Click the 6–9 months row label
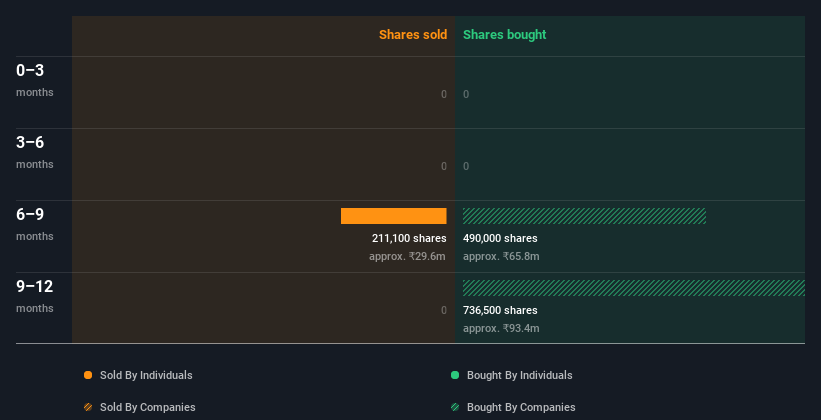Image resolution: width=821 pixels, height=420 pixels. pos(35,224)
